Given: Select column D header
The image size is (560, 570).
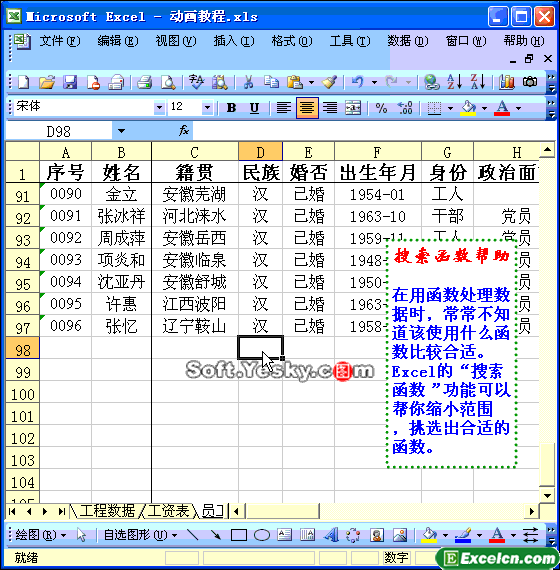Looking at the screenshot, I should [260, 152].
